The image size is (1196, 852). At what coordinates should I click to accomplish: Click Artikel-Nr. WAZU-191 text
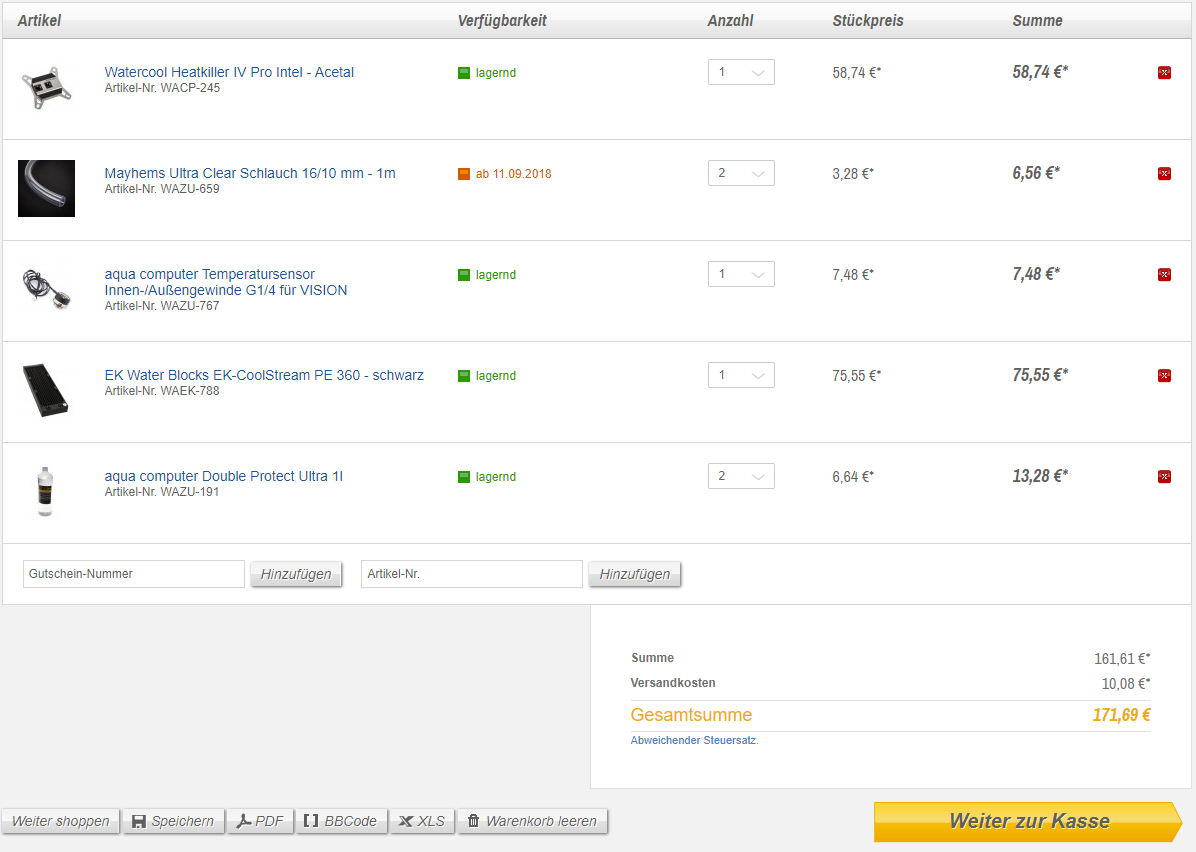click(162, 492)
